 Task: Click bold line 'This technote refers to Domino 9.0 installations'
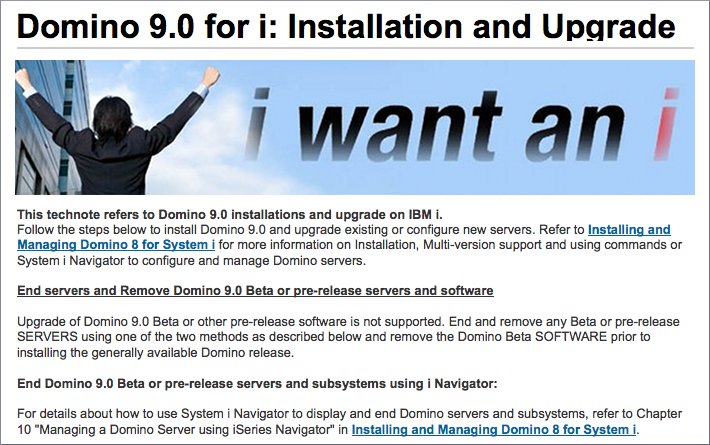coord(230,215)
